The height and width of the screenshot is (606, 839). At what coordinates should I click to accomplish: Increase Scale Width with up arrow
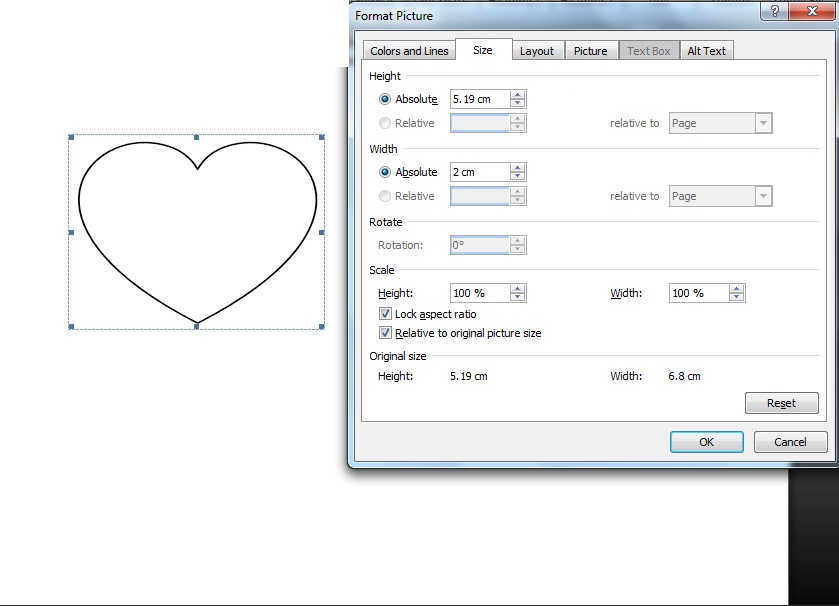[737, 289]
